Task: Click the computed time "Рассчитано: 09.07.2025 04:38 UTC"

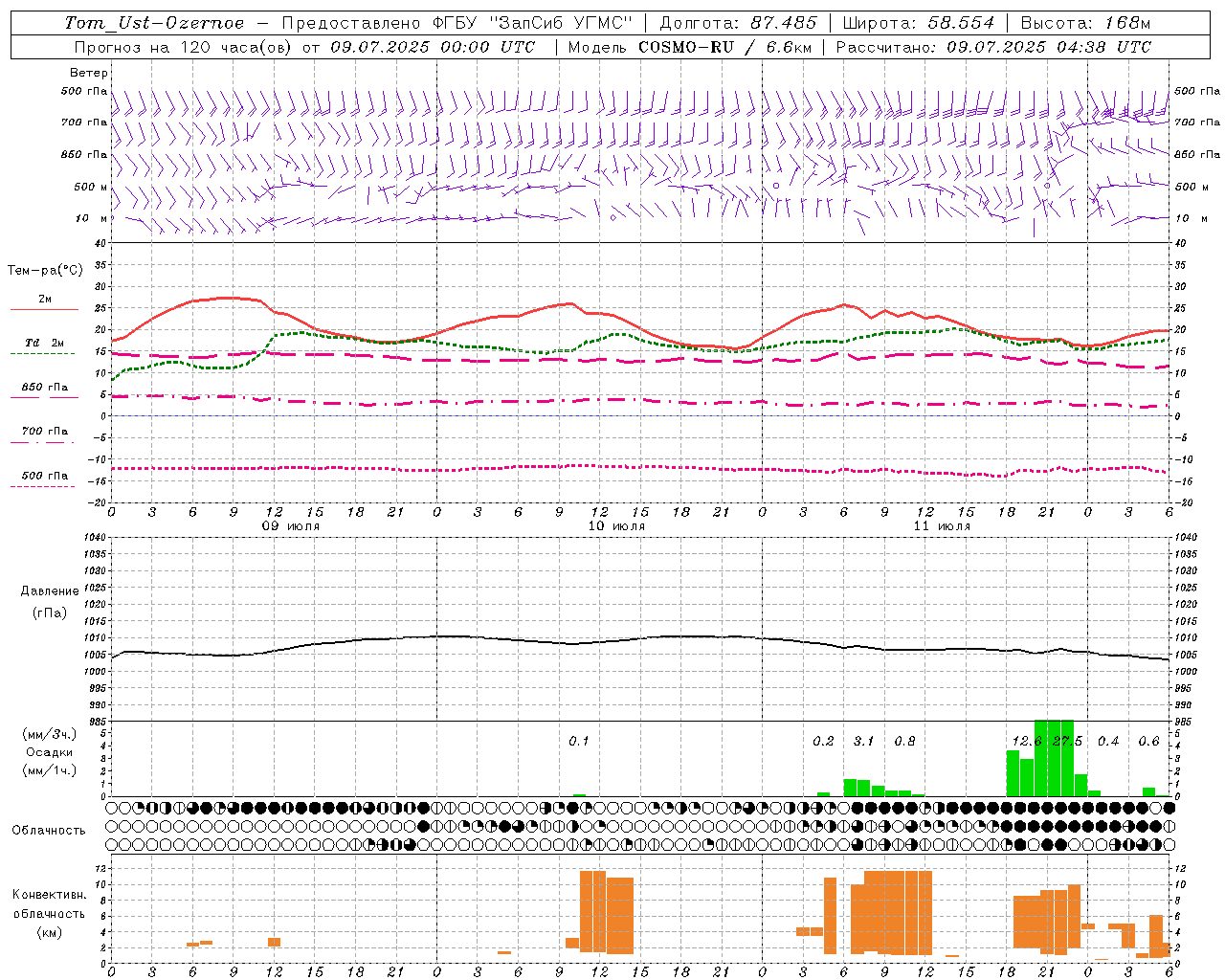Action: tap(993, 47)
